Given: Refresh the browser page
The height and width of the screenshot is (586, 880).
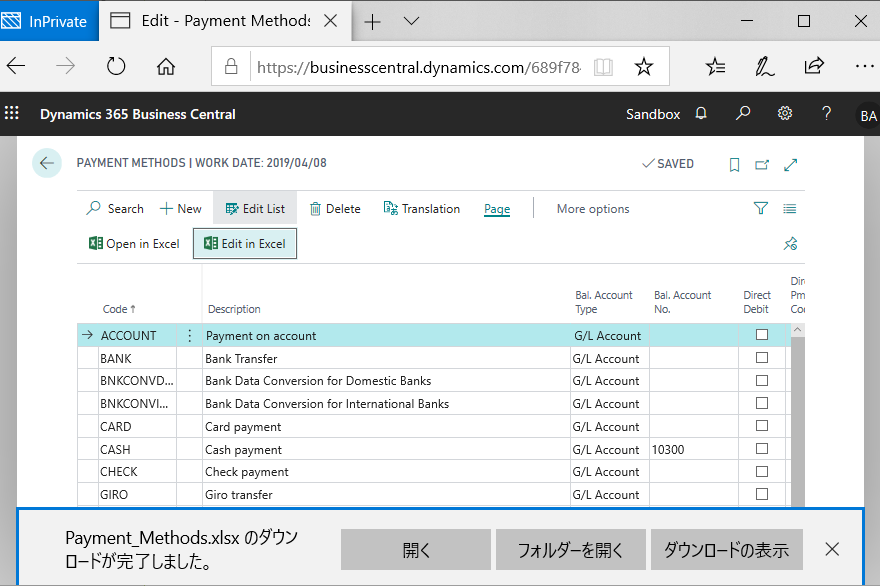Looking at the screenshot, I should click(x=116, y=66).
